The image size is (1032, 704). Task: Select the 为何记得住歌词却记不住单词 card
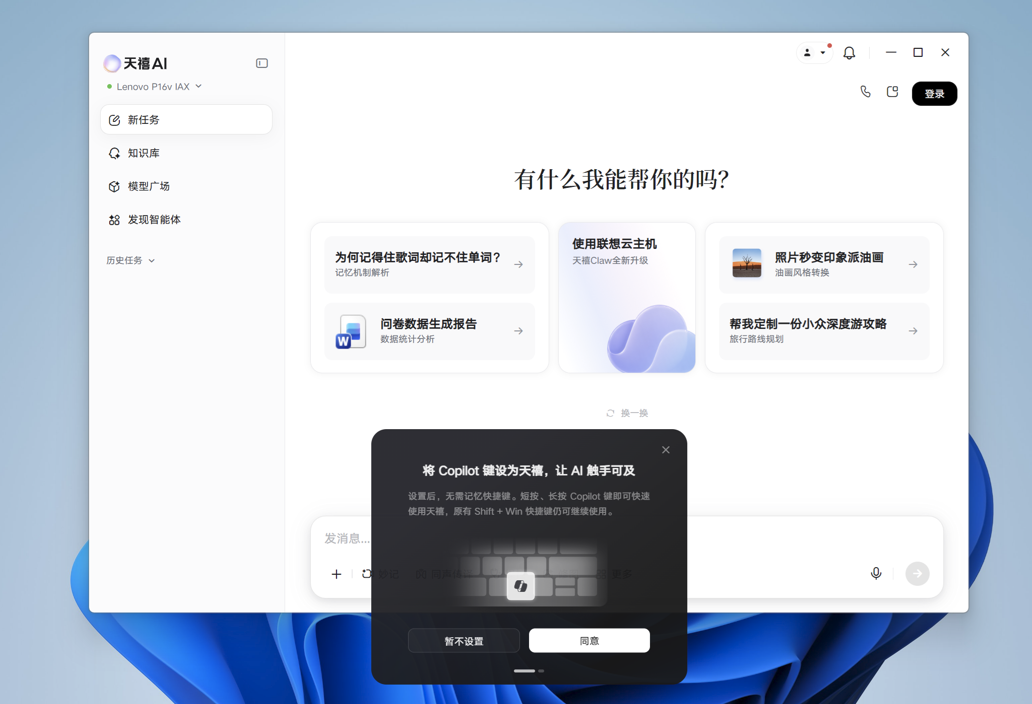(430, 264)
